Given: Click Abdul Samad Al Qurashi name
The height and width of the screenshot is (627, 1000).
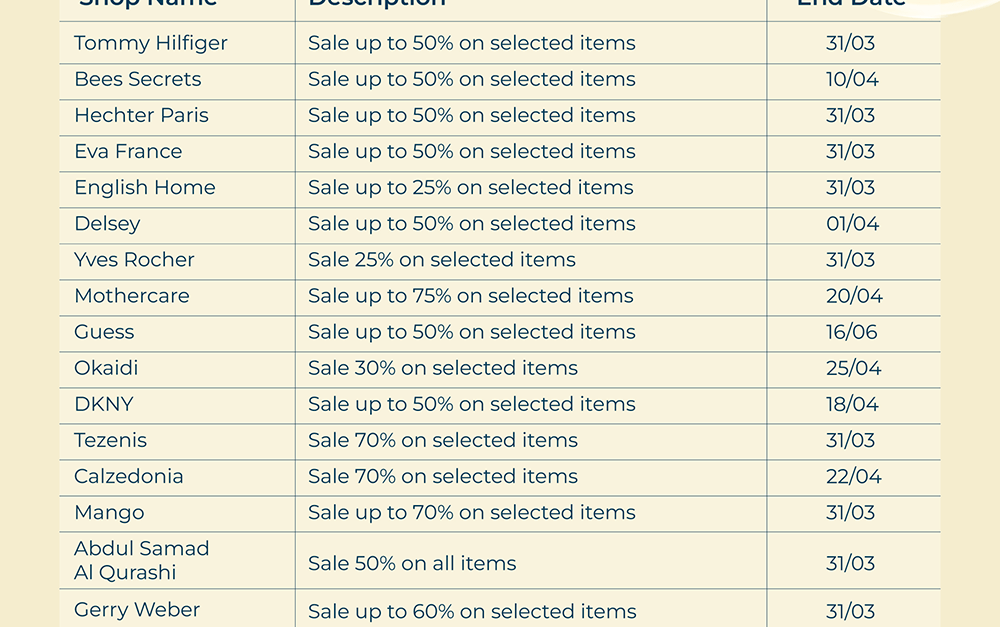Looking at the screenshot, I should pyautogui.click(x=142, y=560).
